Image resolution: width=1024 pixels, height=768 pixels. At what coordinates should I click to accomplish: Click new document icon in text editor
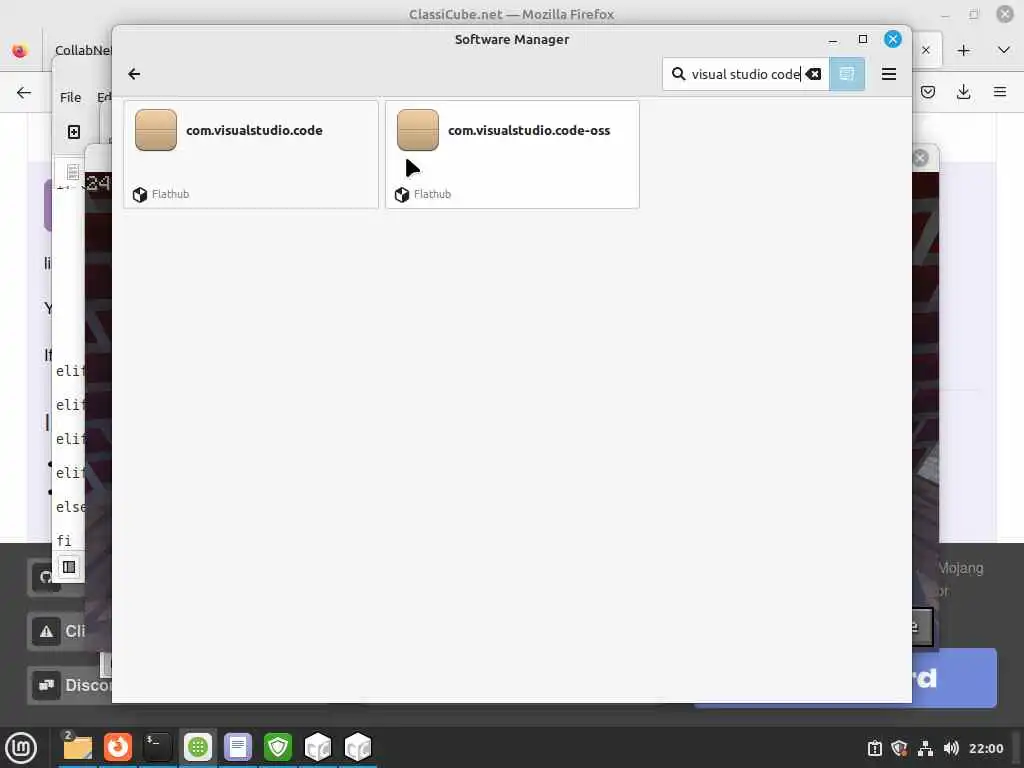click(x=74, y=132)
